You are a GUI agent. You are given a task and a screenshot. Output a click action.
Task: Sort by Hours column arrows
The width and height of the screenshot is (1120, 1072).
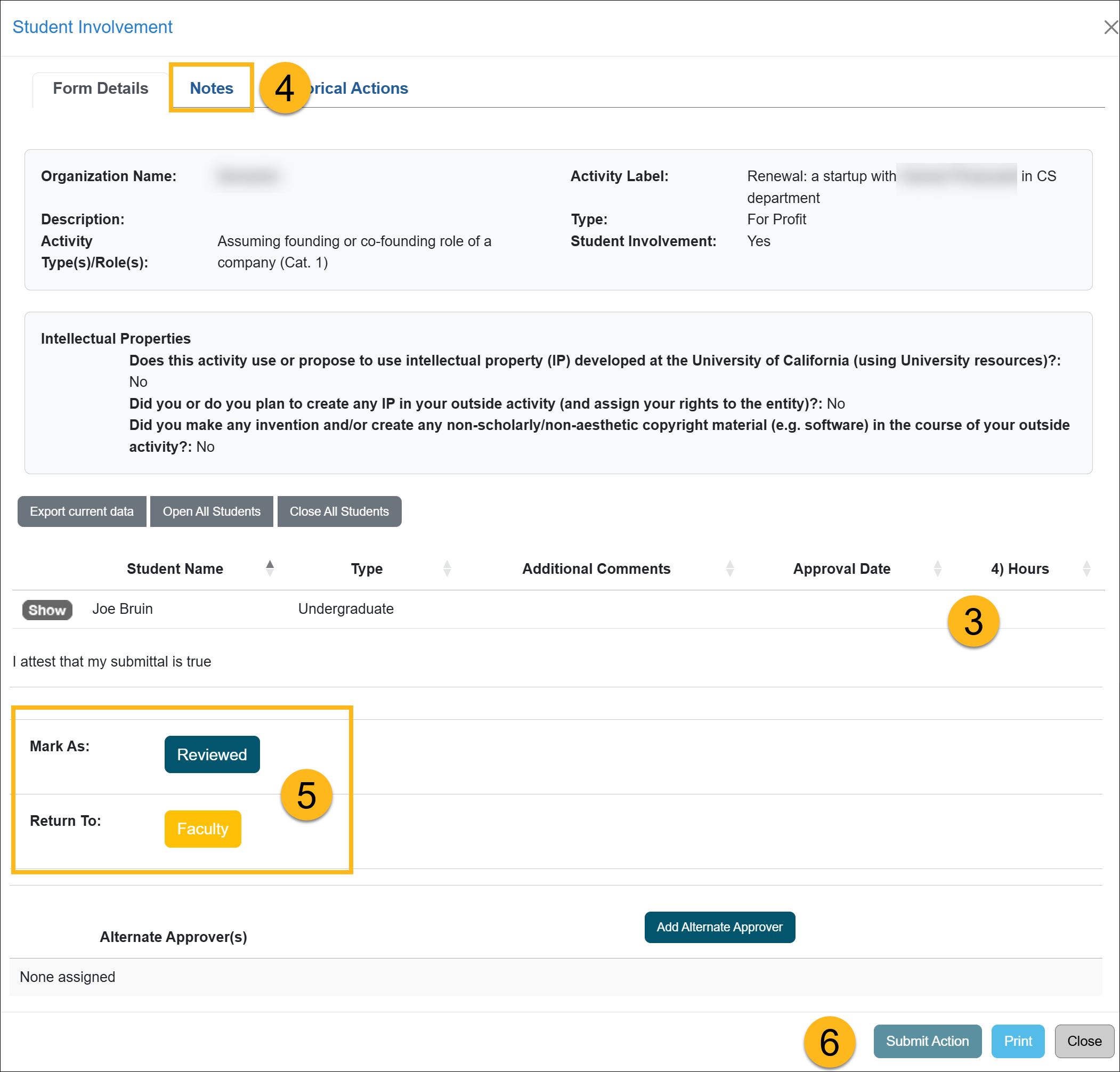point(1086,569)
